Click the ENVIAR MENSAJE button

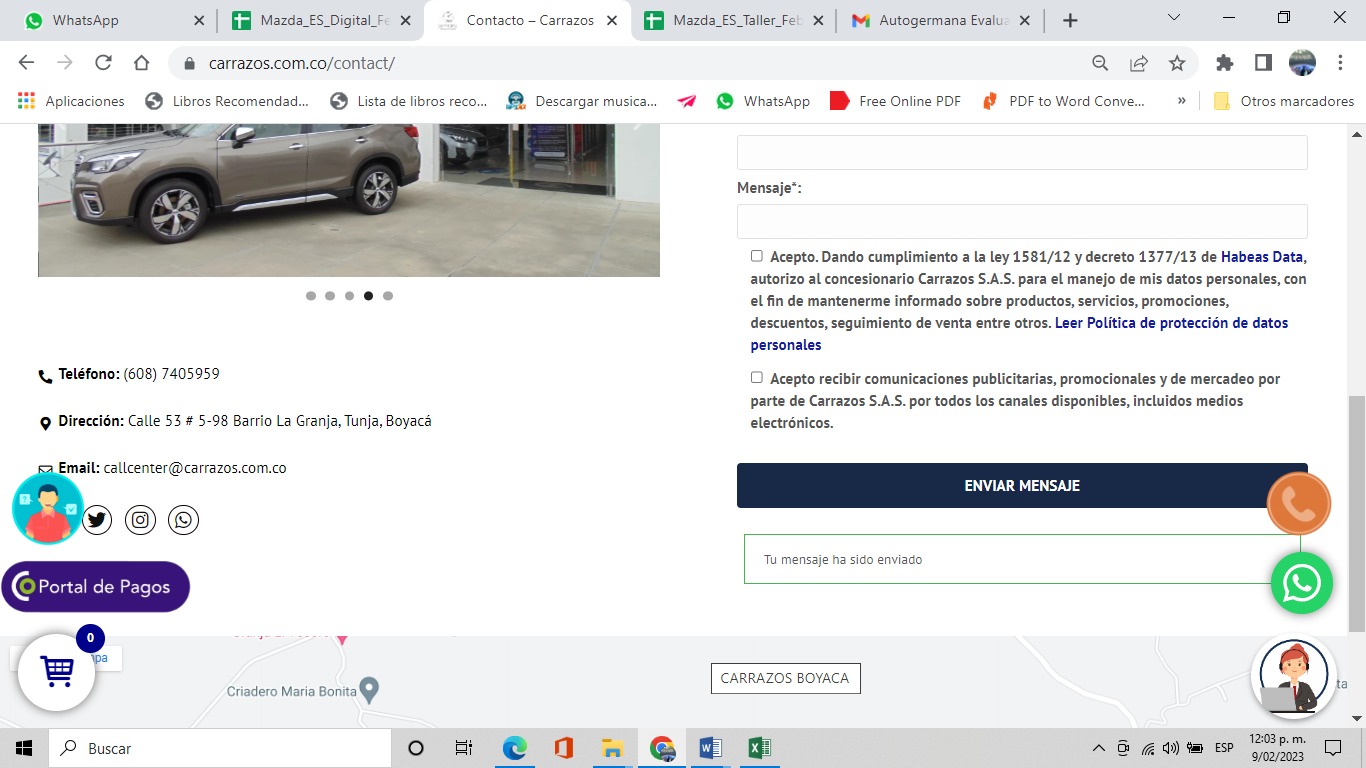pos(1022,486)
